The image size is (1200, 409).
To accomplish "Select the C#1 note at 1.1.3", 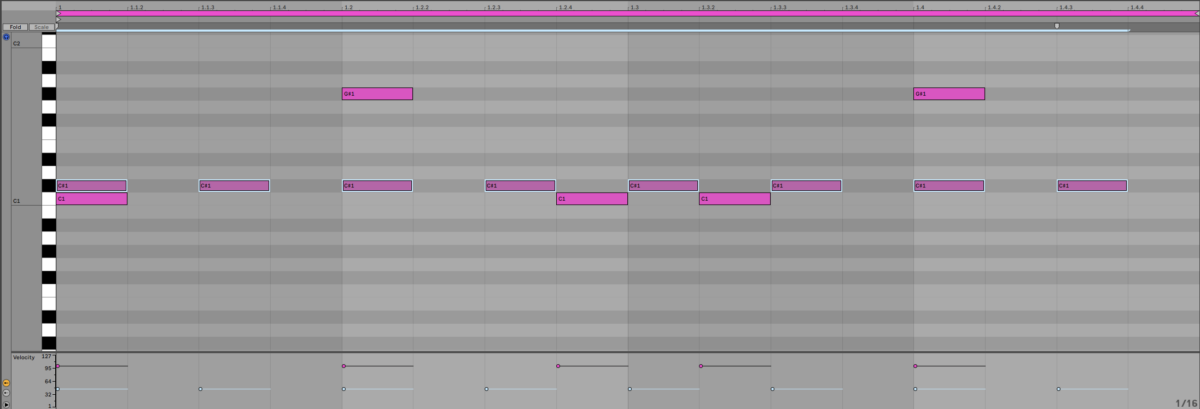I will pos(234,185).
